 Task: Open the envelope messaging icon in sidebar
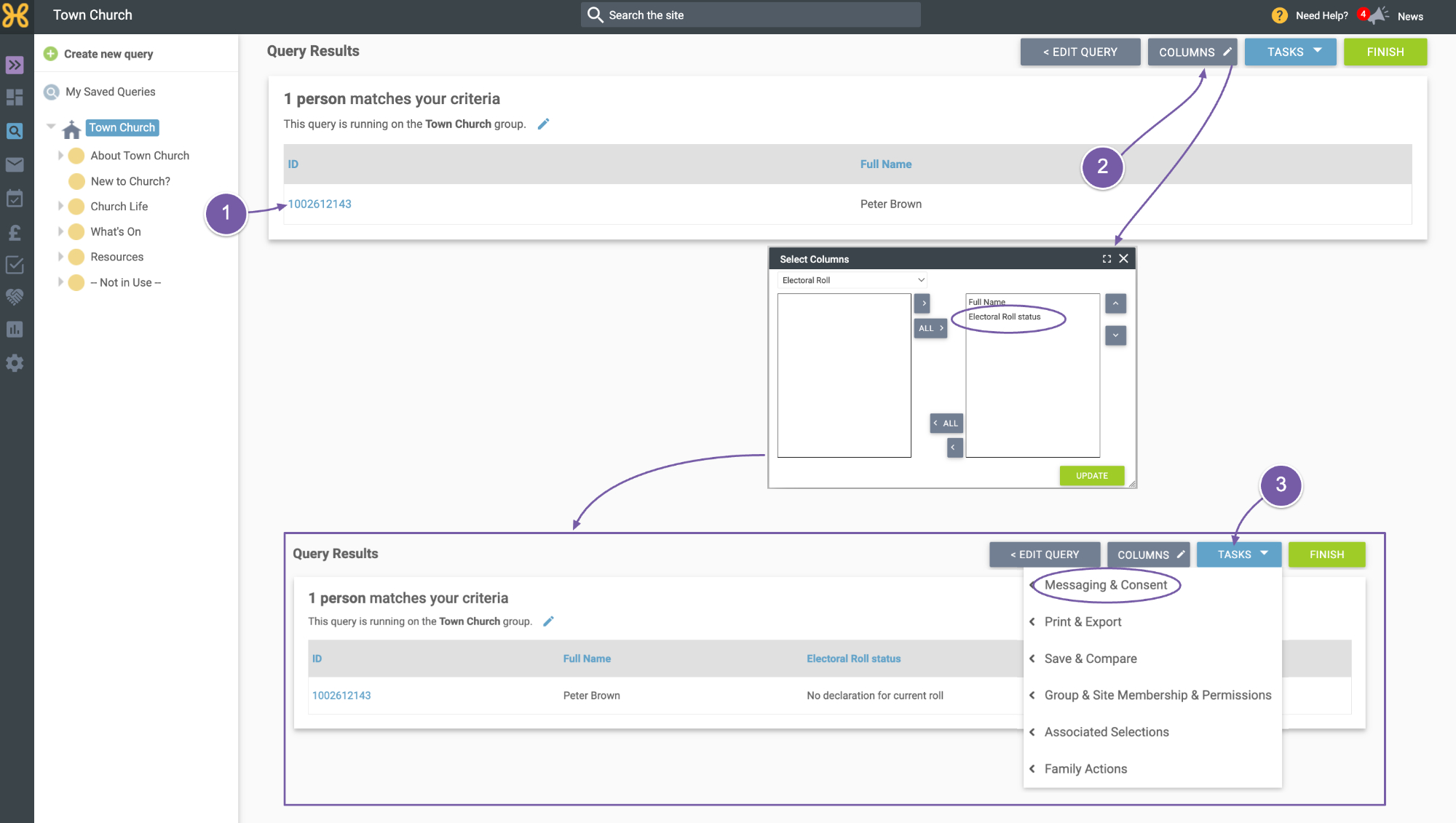tap(15, 165)
